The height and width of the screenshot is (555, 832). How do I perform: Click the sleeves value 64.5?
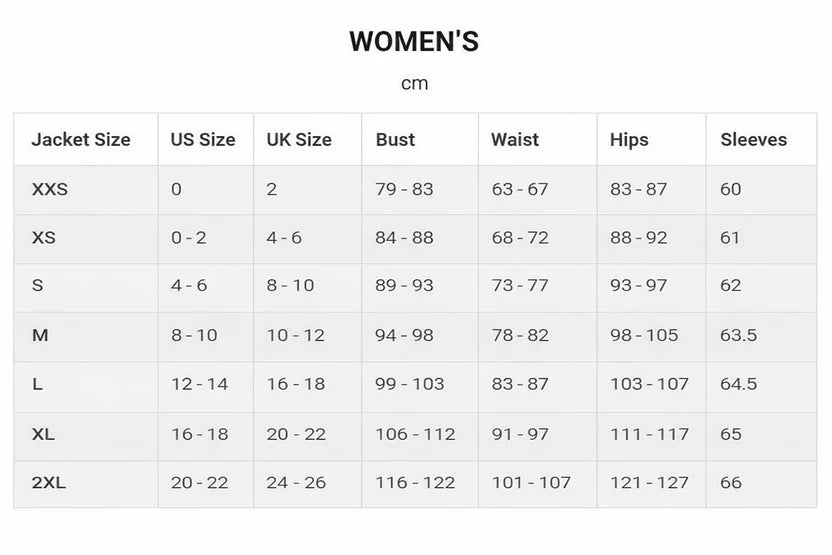739,385
